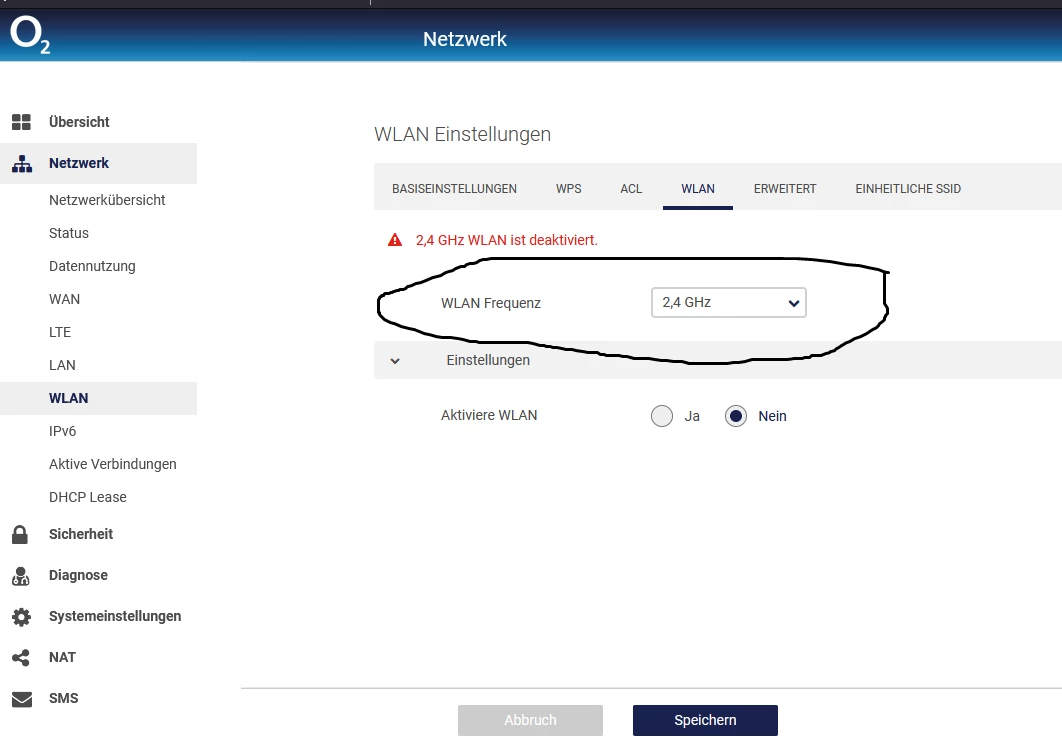Open the Diagnose sidebar menu
The height and width of the screenshot is (746, 1062).
point(78,575)
